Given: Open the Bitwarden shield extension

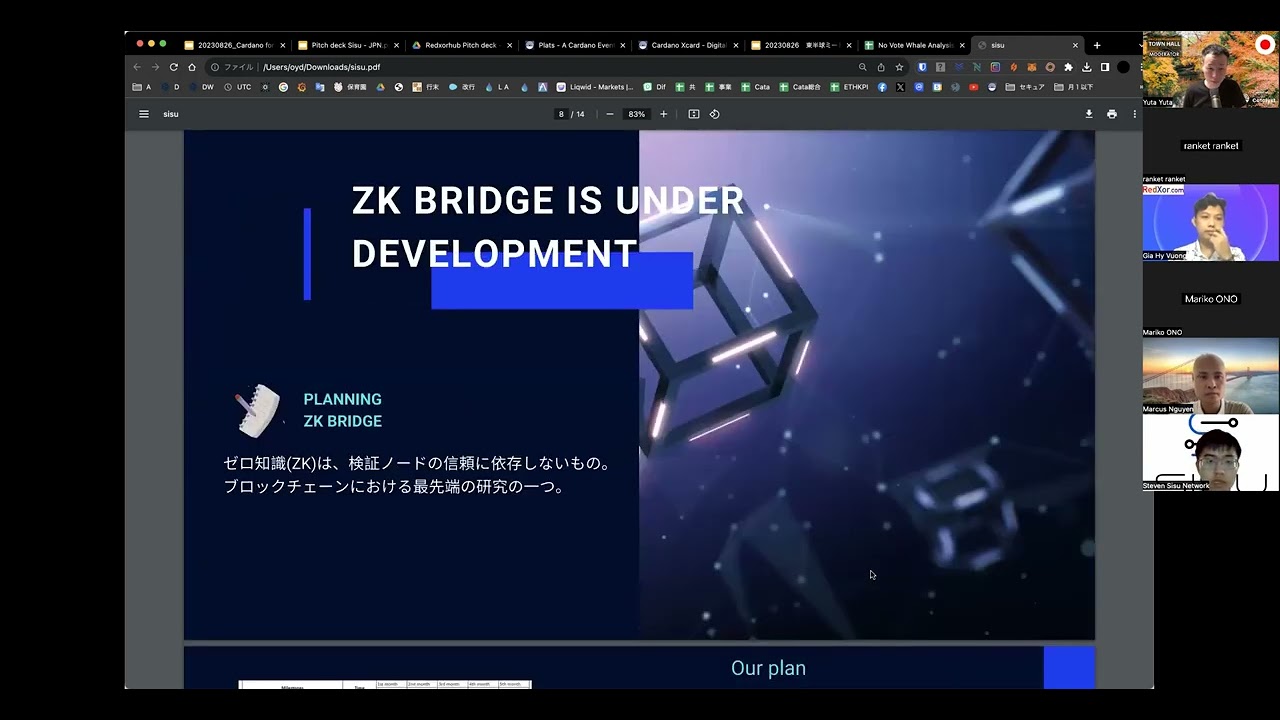Looking at the screenshot, I should pyautogui.click(x=922, y=67).
